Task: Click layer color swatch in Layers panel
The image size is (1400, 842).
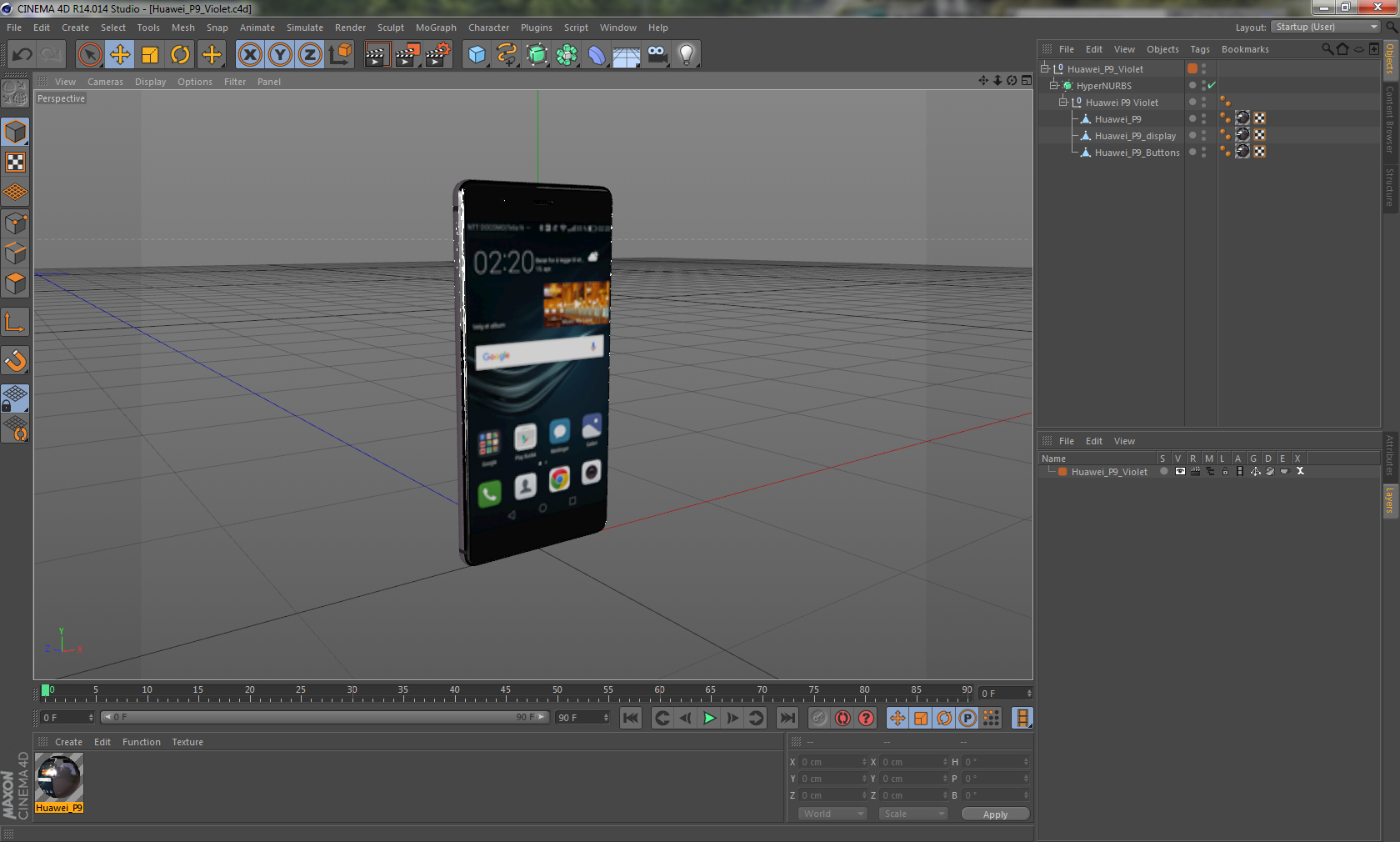Action: (x=1062, y=472)
